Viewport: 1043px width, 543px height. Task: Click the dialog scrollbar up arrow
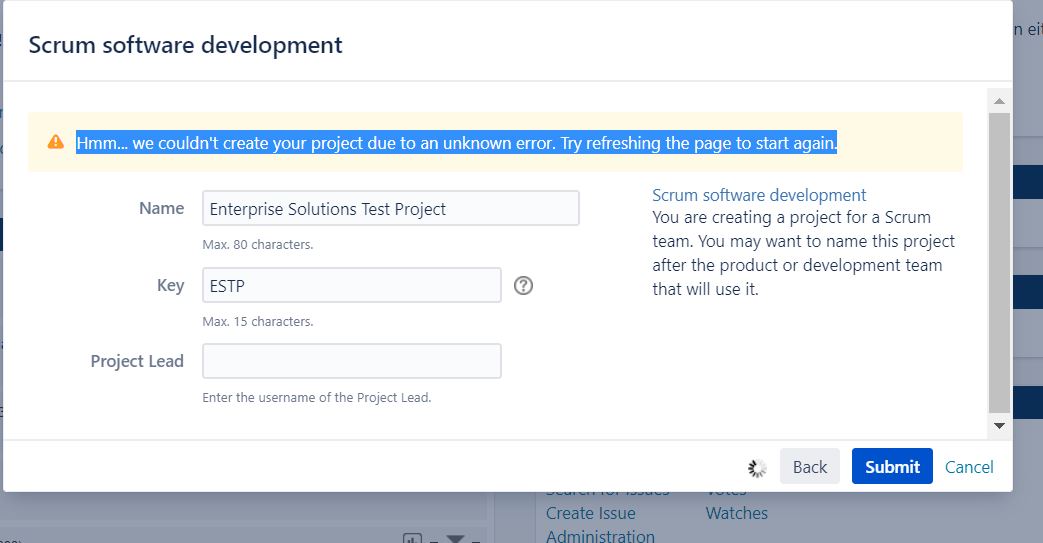coord(999,101)
